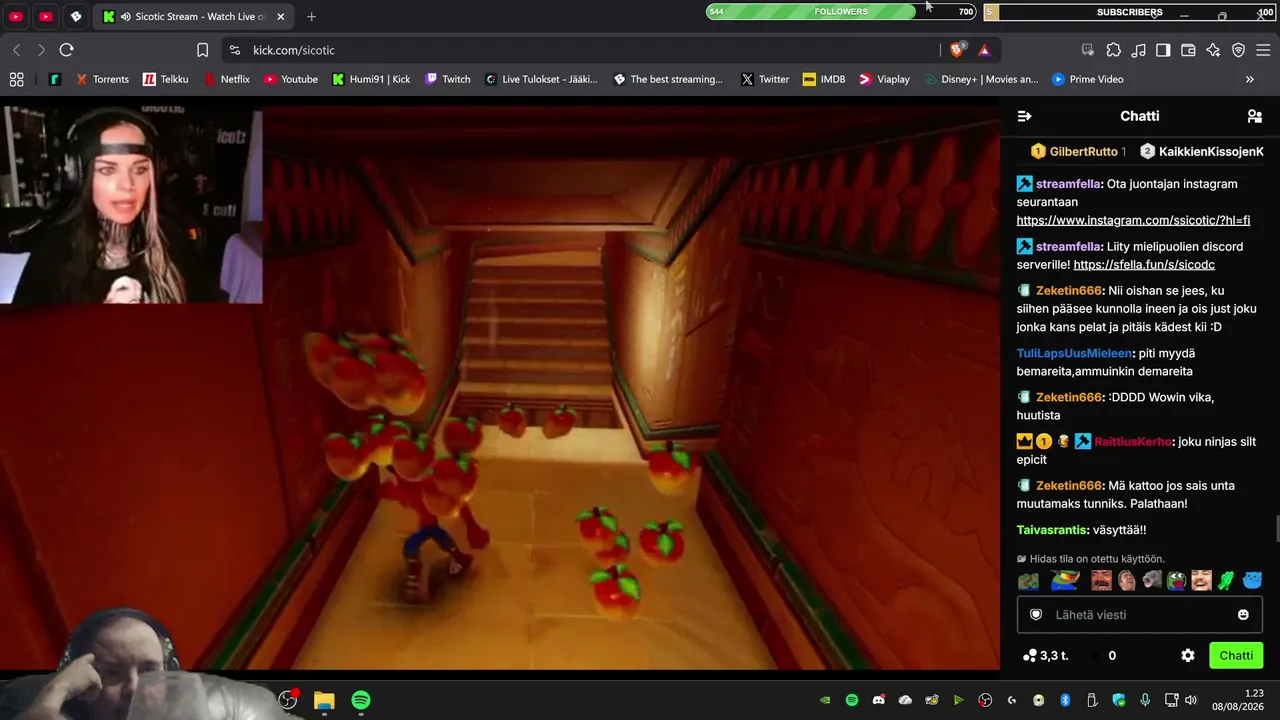Switch to the second pinned YouTube tab
Image resolution: width=1280 pixels, height=720 pixels.
46,17
